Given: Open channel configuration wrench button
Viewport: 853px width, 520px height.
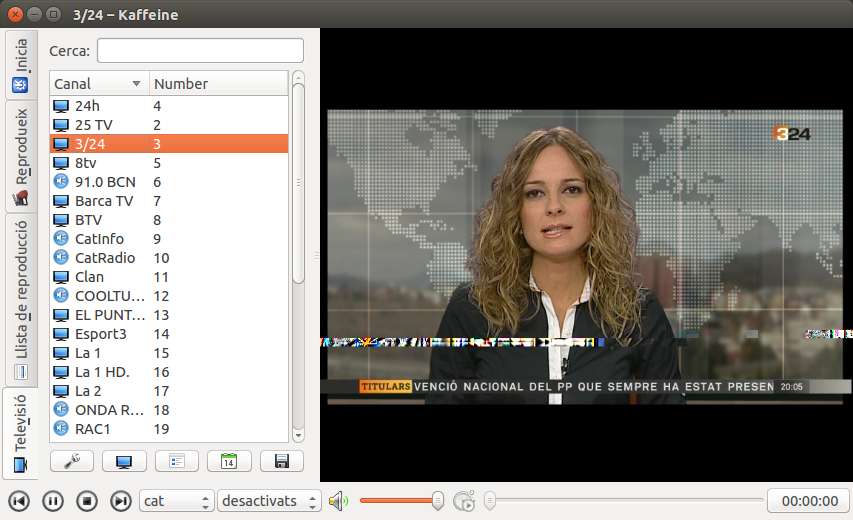Looking at the screenshot, I should (x=71, y=461).
